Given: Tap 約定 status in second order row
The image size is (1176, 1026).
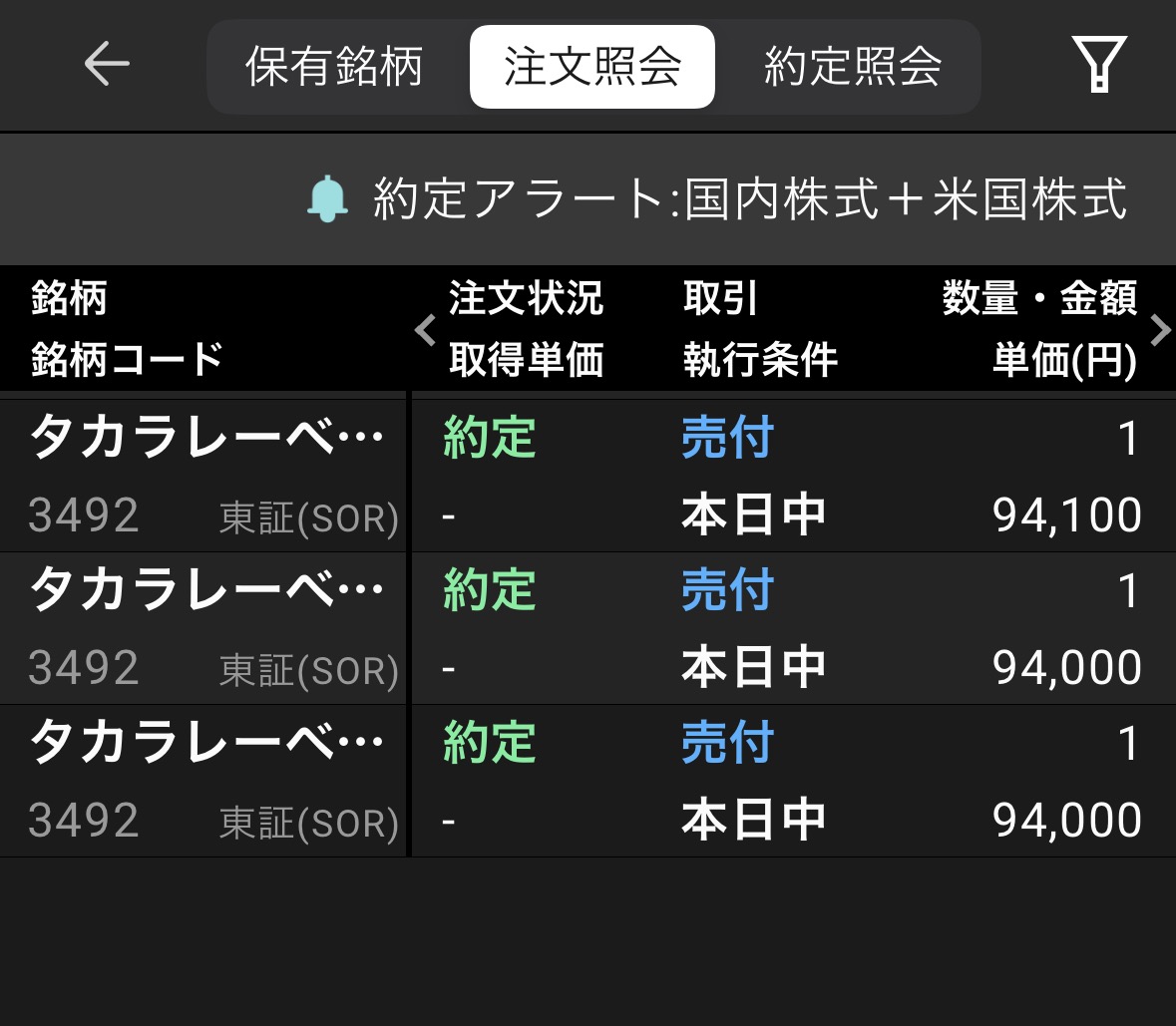Looking at the screenshot, I should [x=490, y=591].
